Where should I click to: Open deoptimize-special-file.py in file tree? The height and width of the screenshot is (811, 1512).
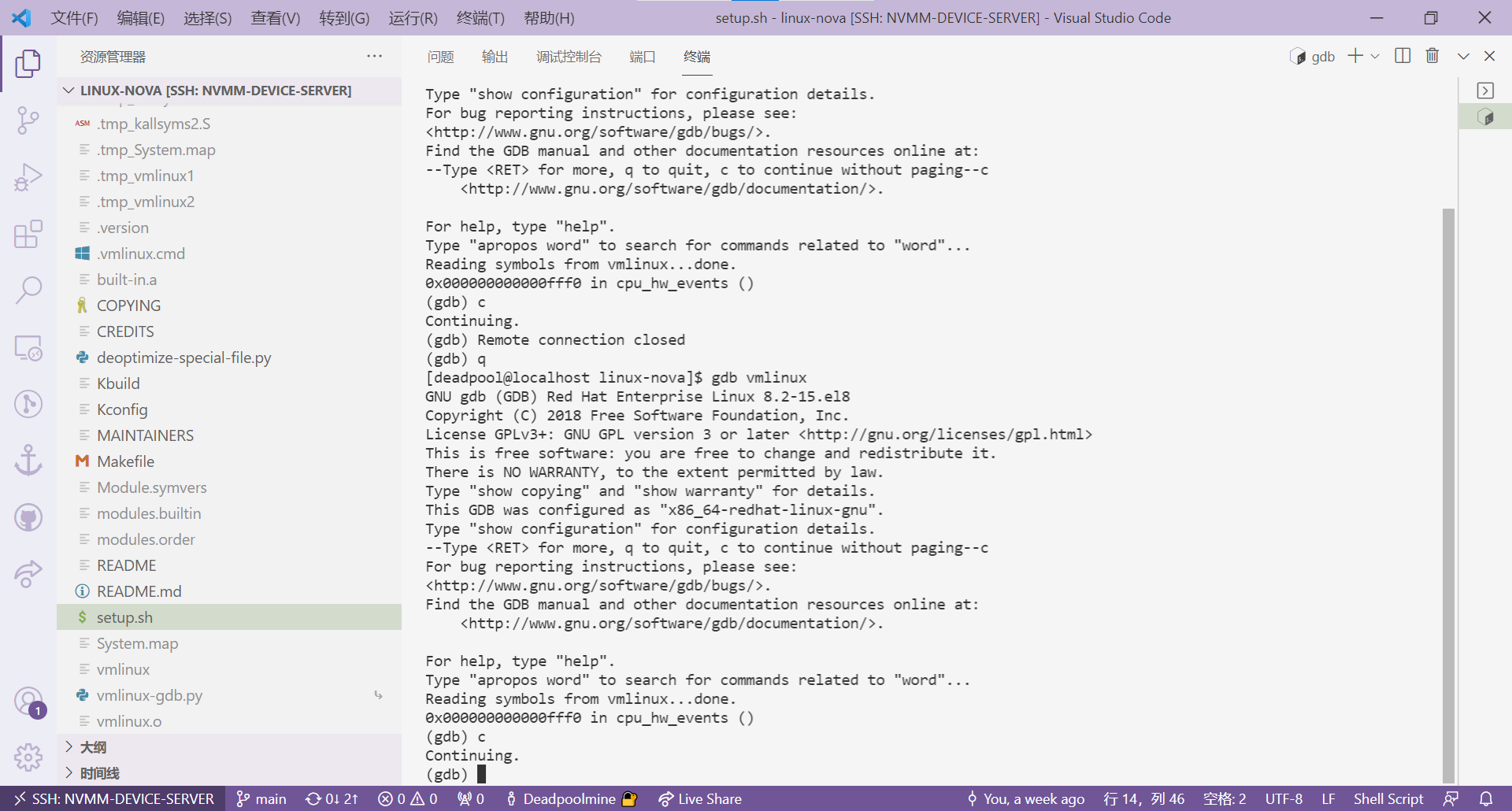(x=229, y=357)
